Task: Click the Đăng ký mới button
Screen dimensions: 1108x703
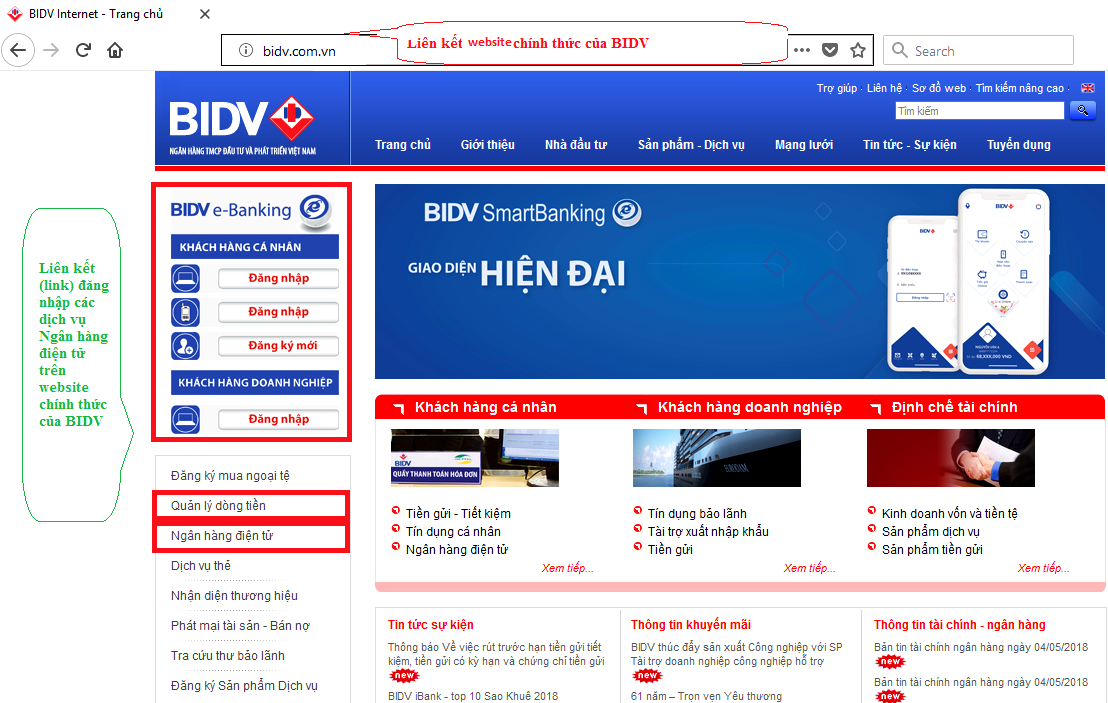Action: click(278, 346)
